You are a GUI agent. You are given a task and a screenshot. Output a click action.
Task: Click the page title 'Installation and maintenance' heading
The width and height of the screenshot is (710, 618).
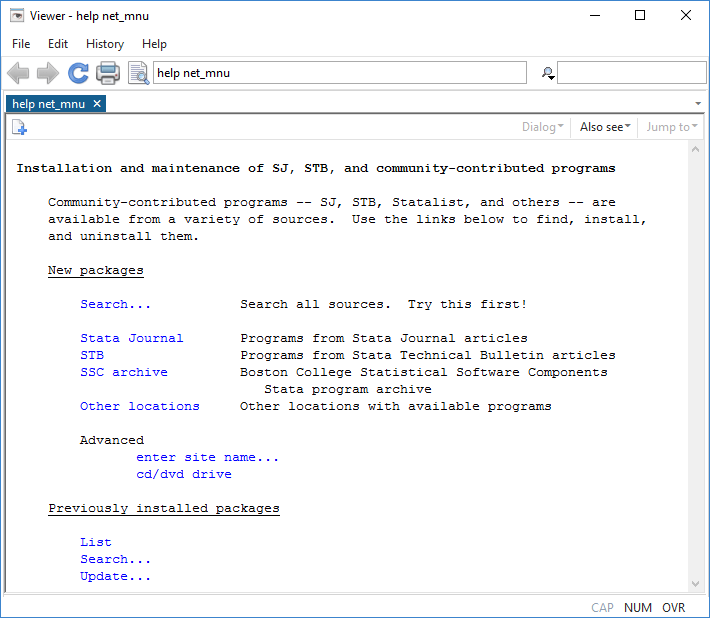click(316, 168)
